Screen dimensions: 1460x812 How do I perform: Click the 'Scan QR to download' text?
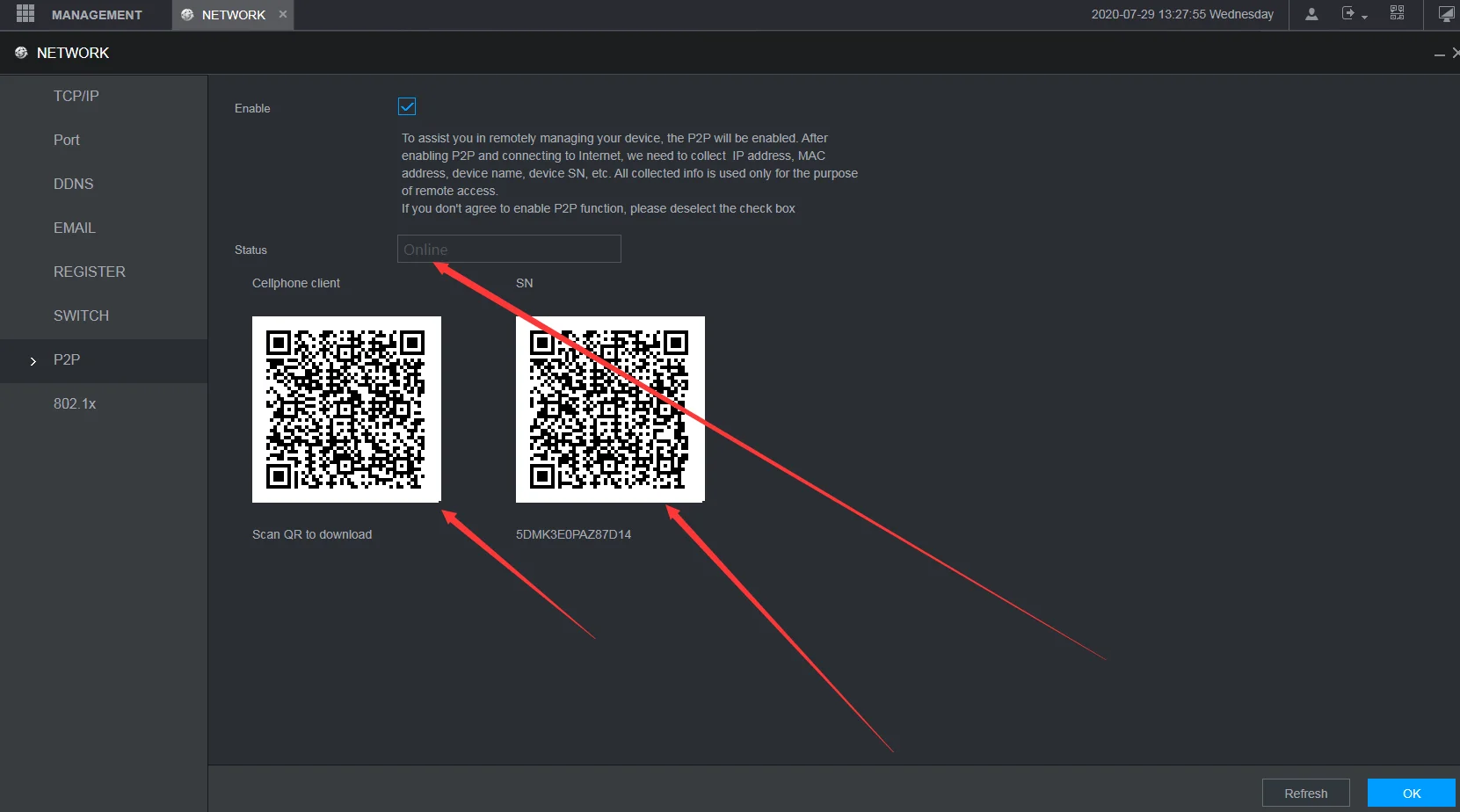(x=312, y=534)
